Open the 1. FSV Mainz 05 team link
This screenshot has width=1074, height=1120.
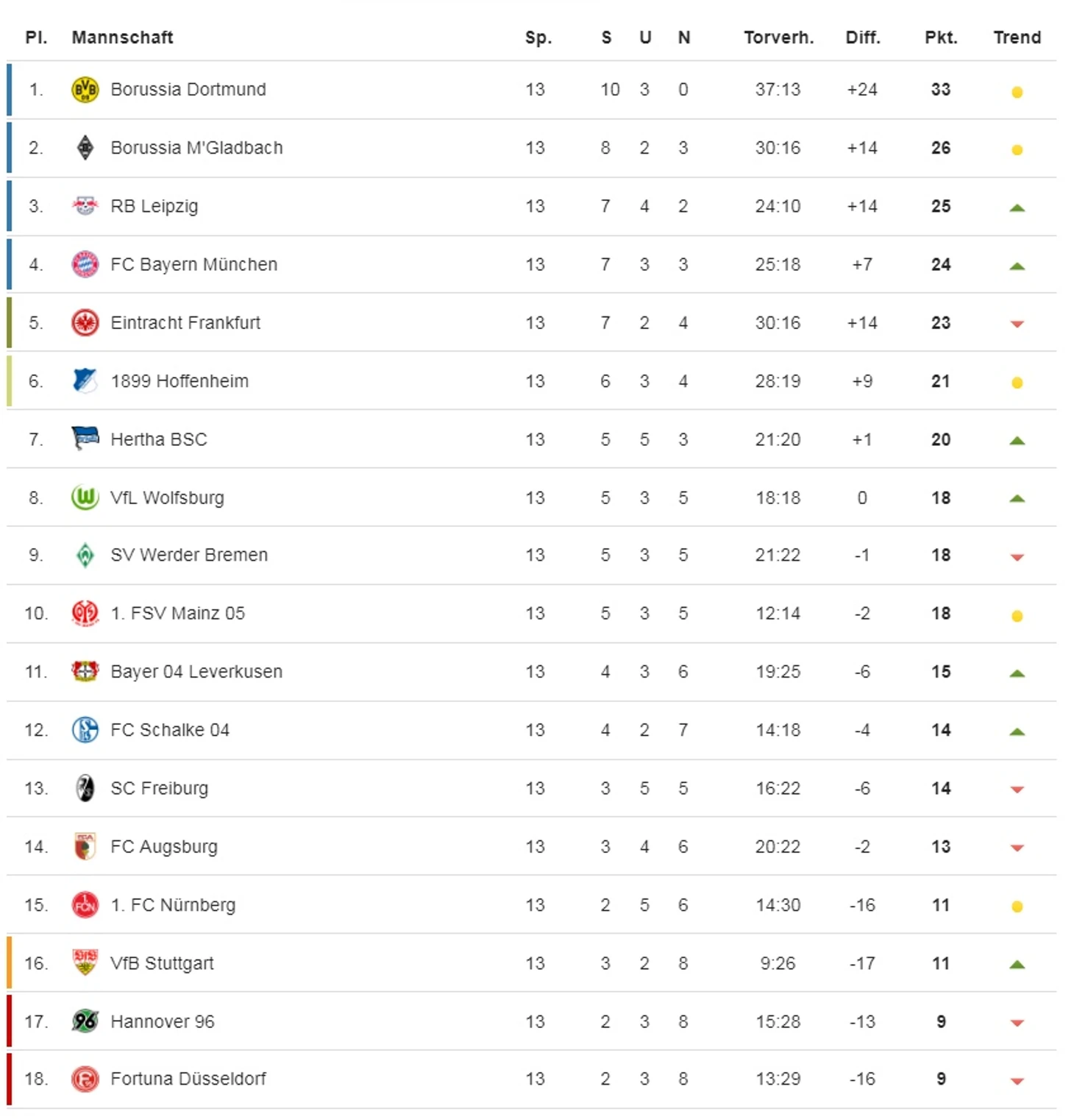(177, 613)
